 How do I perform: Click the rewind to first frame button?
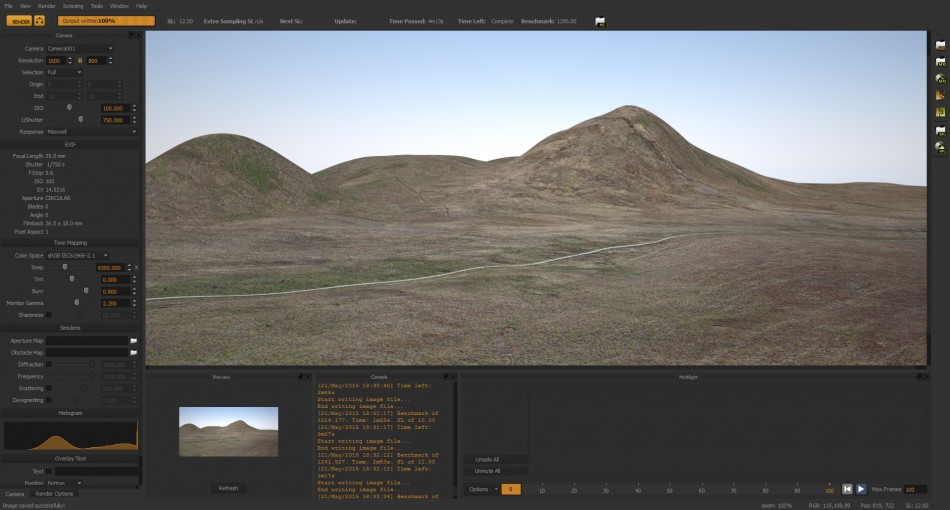pyautogui.click(x=847, y=489)
